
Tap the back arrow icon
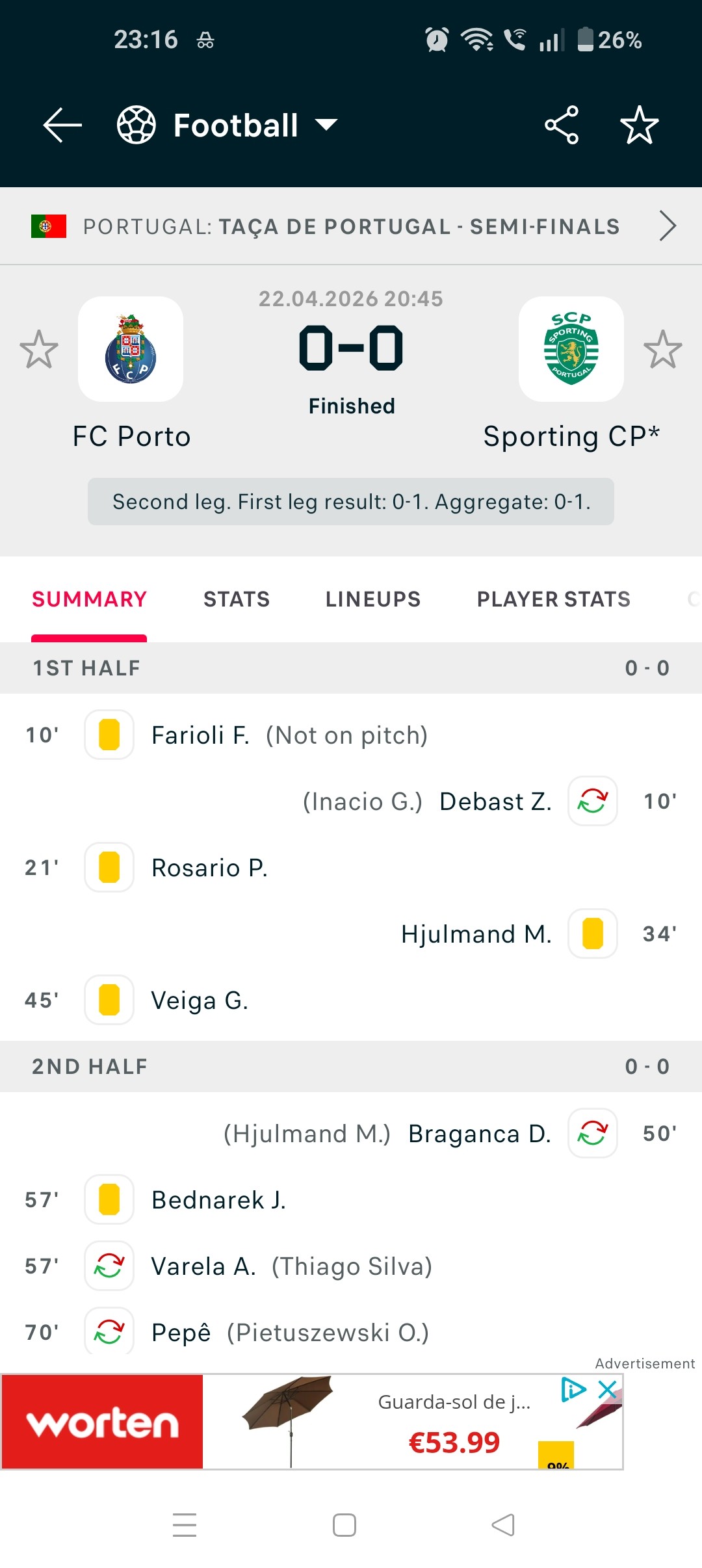pyautogui.click(x=62, y=125)
